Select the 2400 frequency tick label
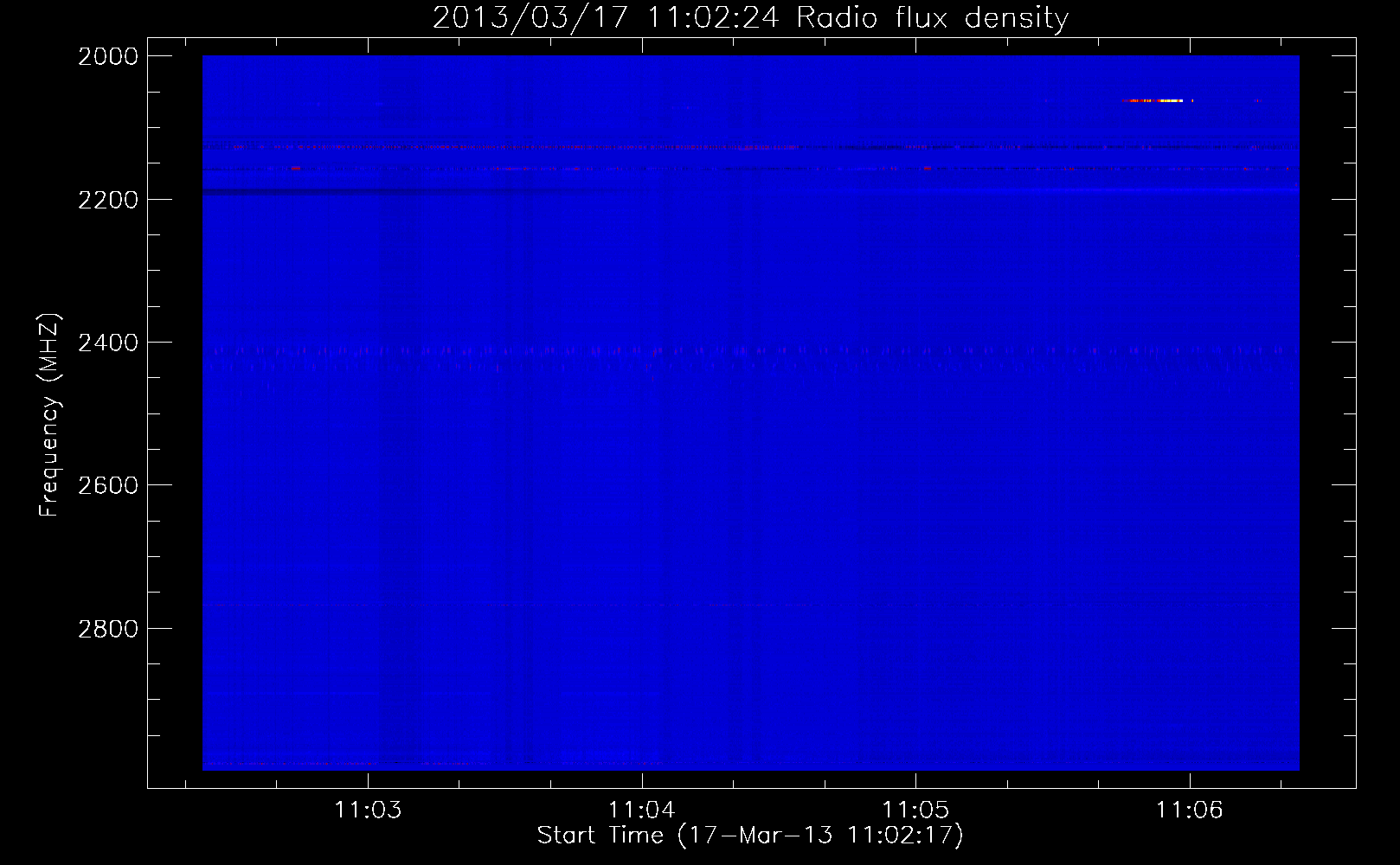The height and width of the screenshot is (865, 1400). click(x=108, y=343)
